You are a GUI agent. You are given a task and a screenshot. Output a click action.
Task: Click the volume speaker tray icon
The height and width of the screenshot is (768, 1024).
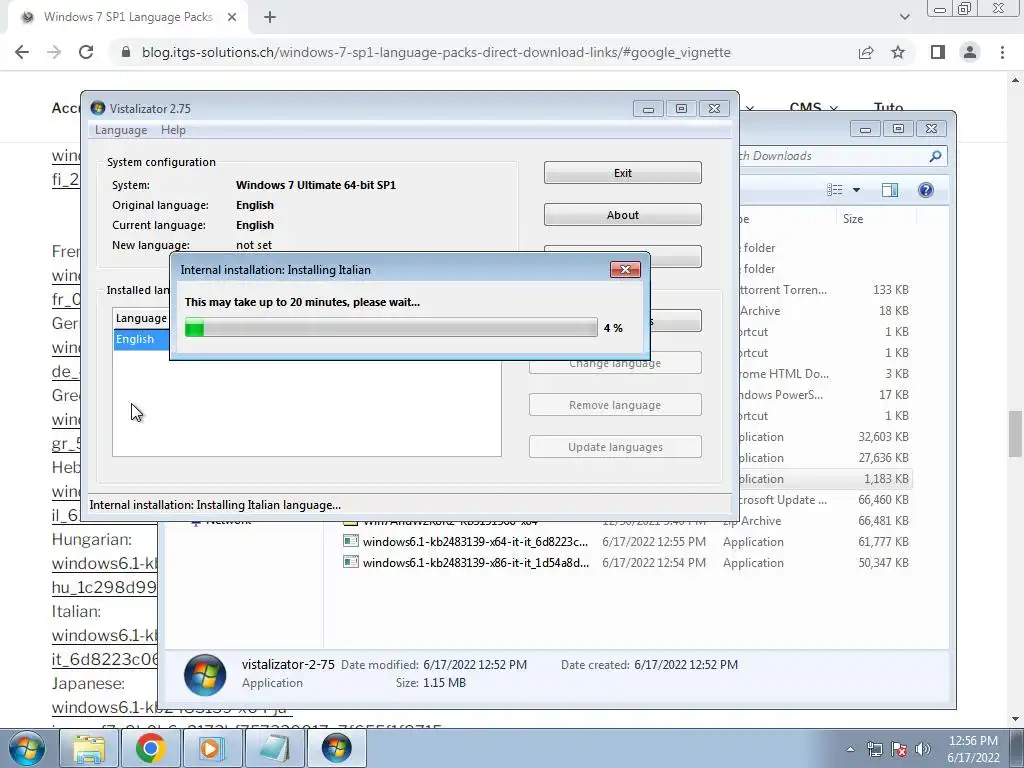coord(923,749)
